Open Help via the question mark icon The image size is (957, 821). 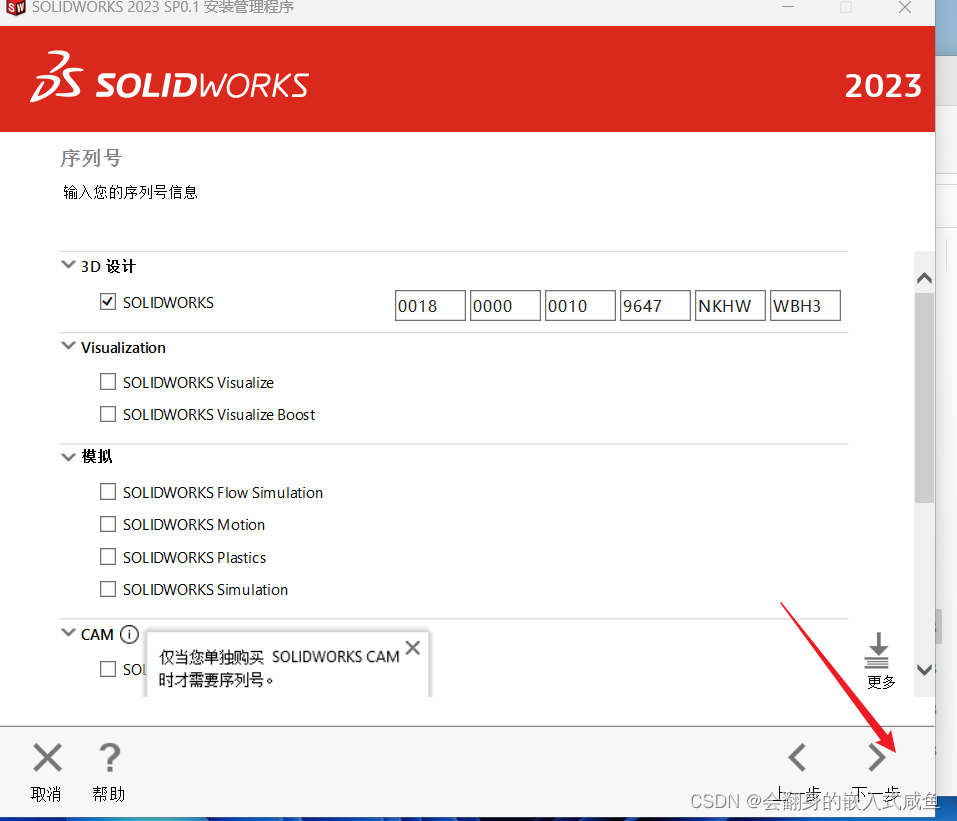click(x=109, y=758)
